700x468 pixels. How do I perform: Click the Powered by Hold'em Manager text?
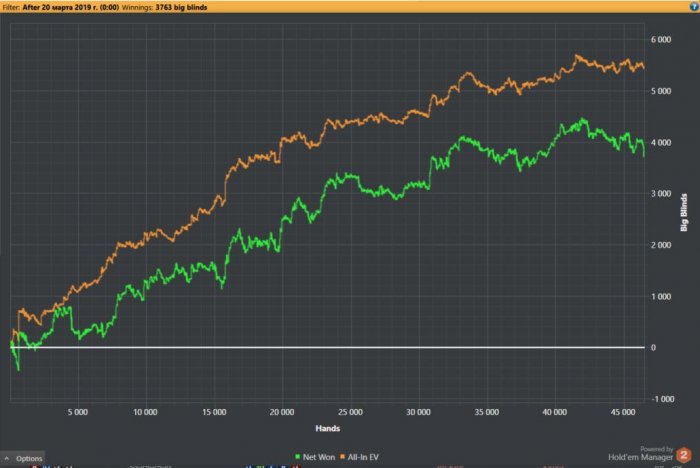641,453
